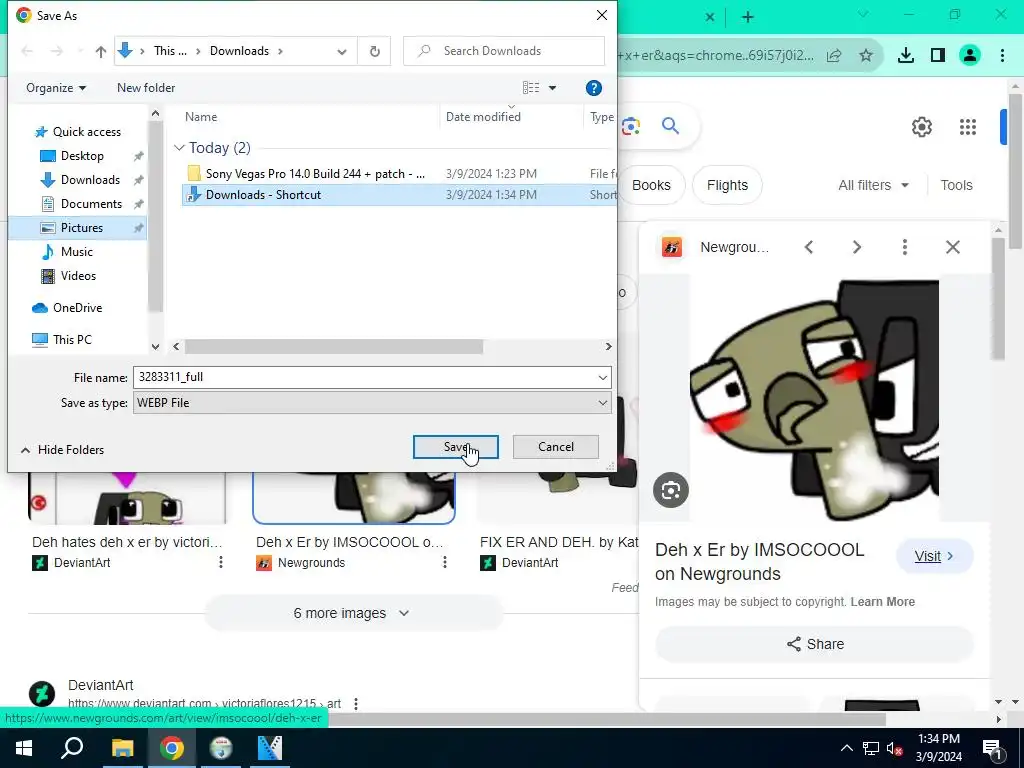Click the File name text field
This screenshot has height=768, width=1024.
[x=364, y=377]
